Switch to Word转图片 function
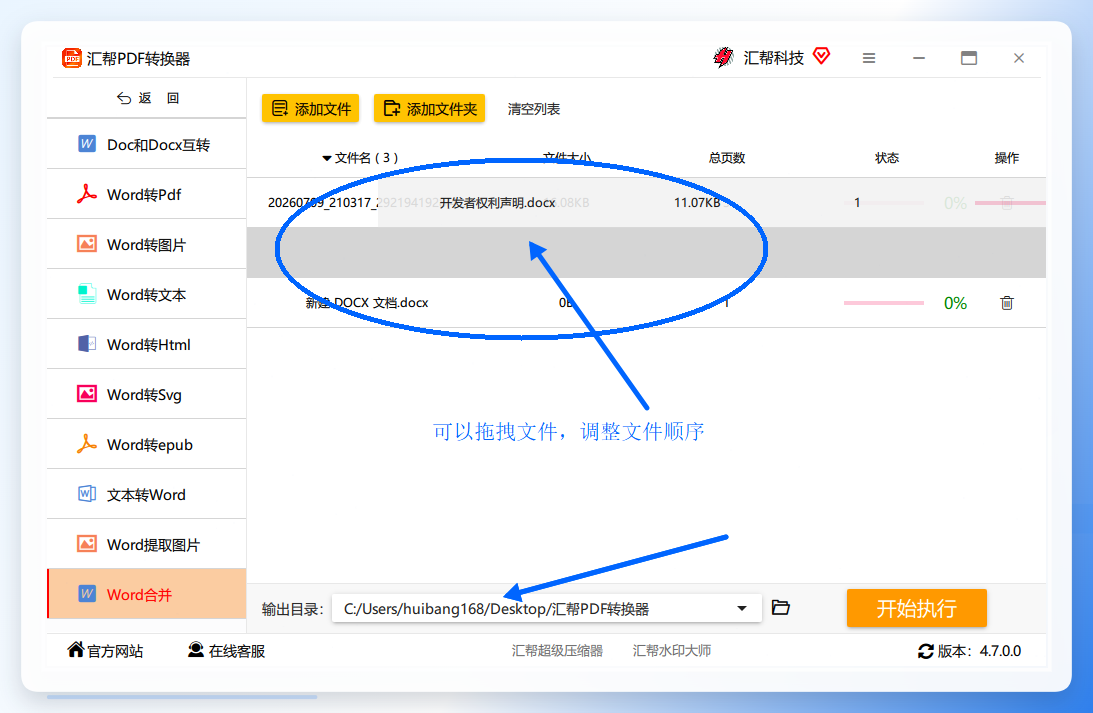The image size is (1093, 713). click(x=147, y=245)
